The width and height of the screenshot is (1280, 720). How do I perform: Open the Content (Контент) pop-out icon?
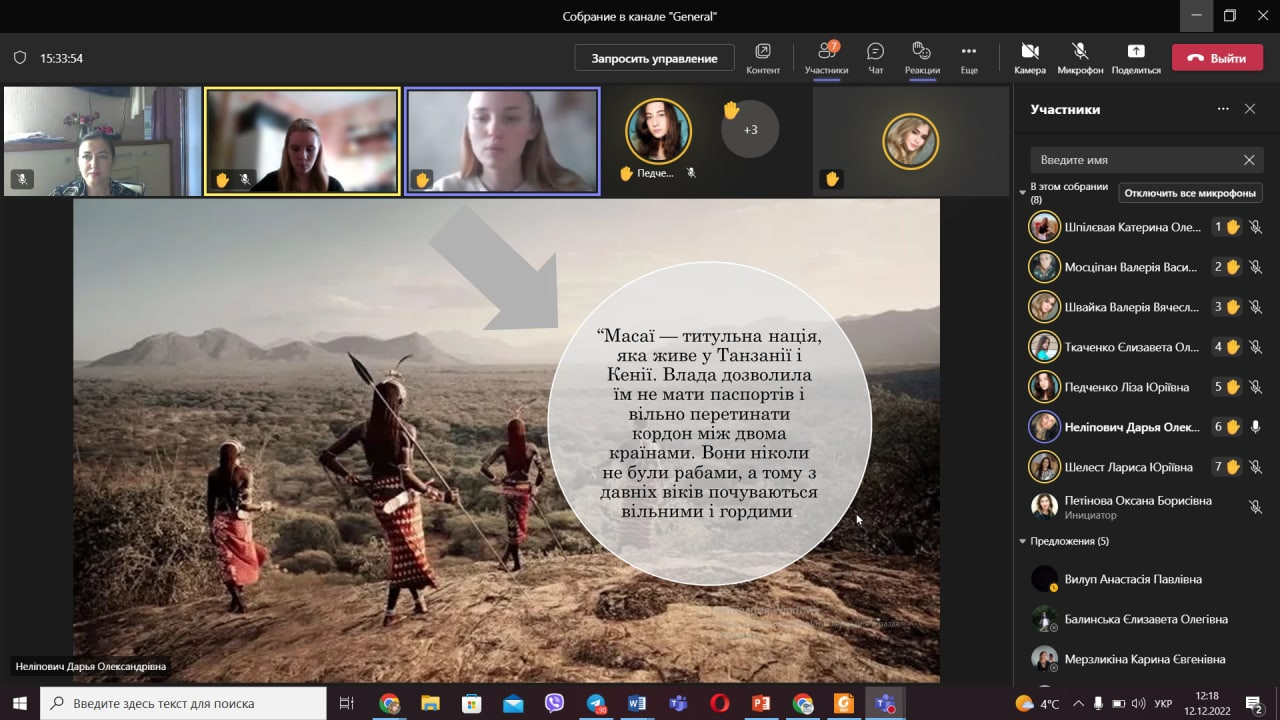pos(763,52)
